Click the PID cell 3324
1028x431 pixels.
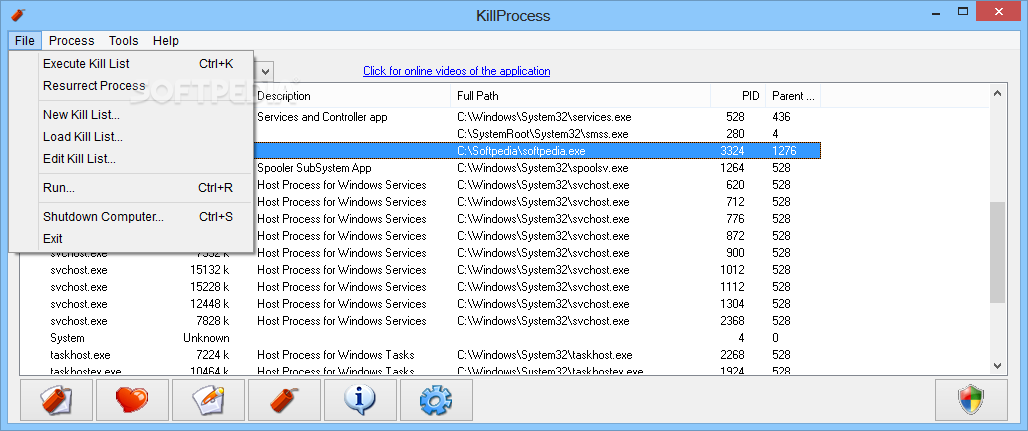732,151
